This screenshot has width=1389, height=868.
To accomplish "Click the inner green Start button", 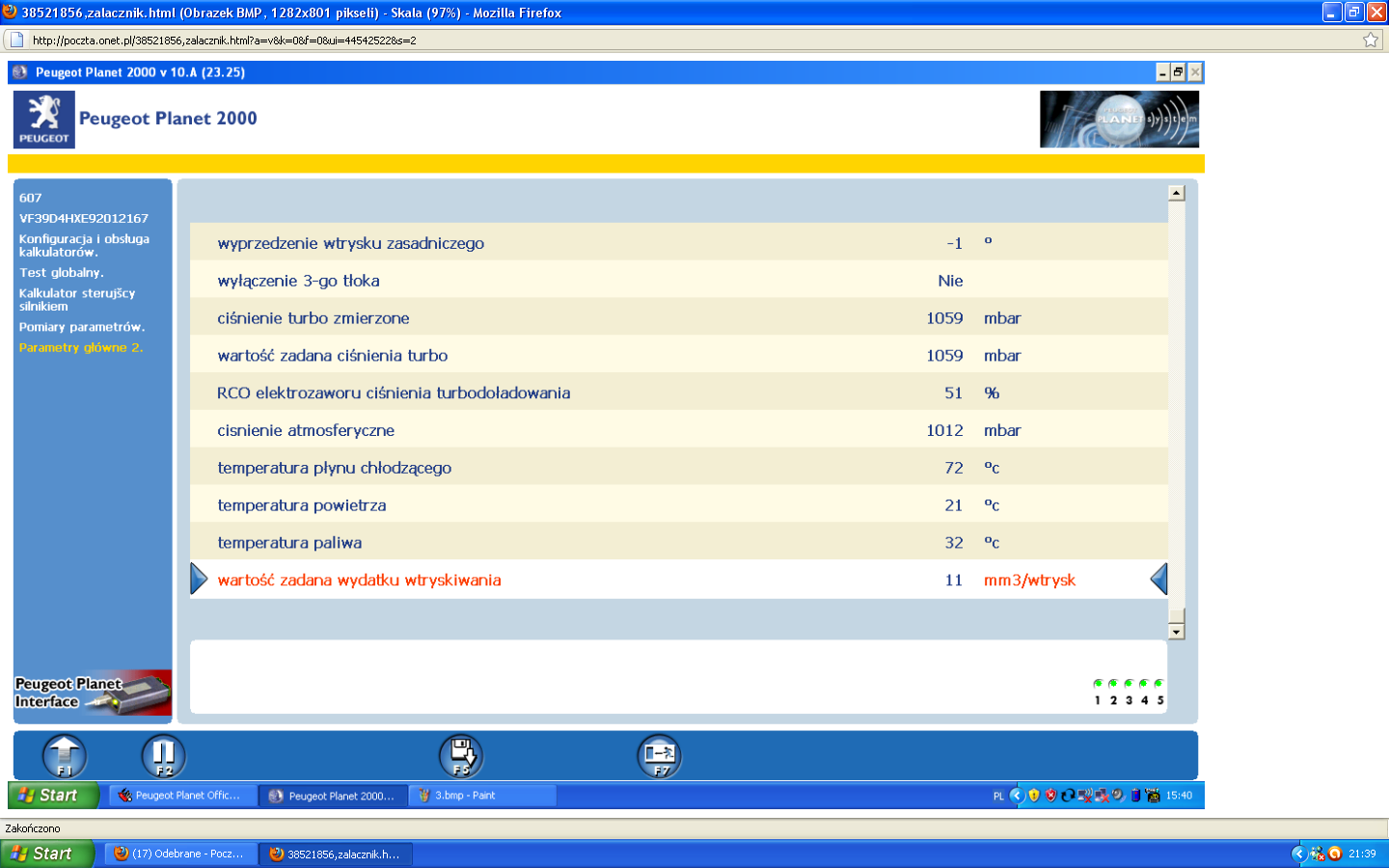I will click(x=54, y=796).
